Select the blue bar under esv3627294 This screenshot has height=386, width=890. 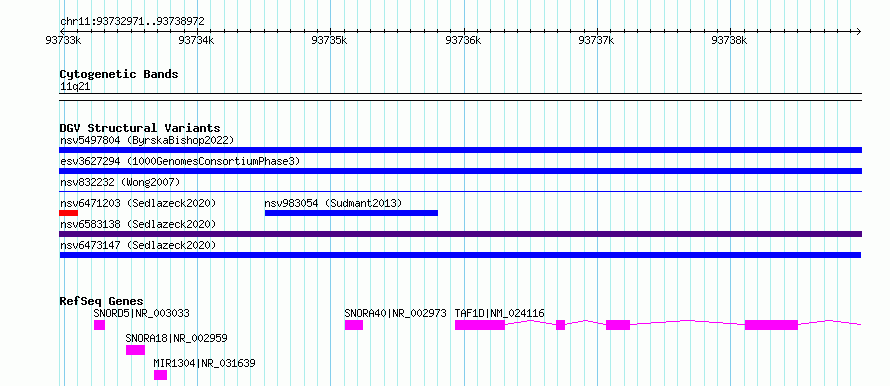pyautogui.click(x=460, y=171)
